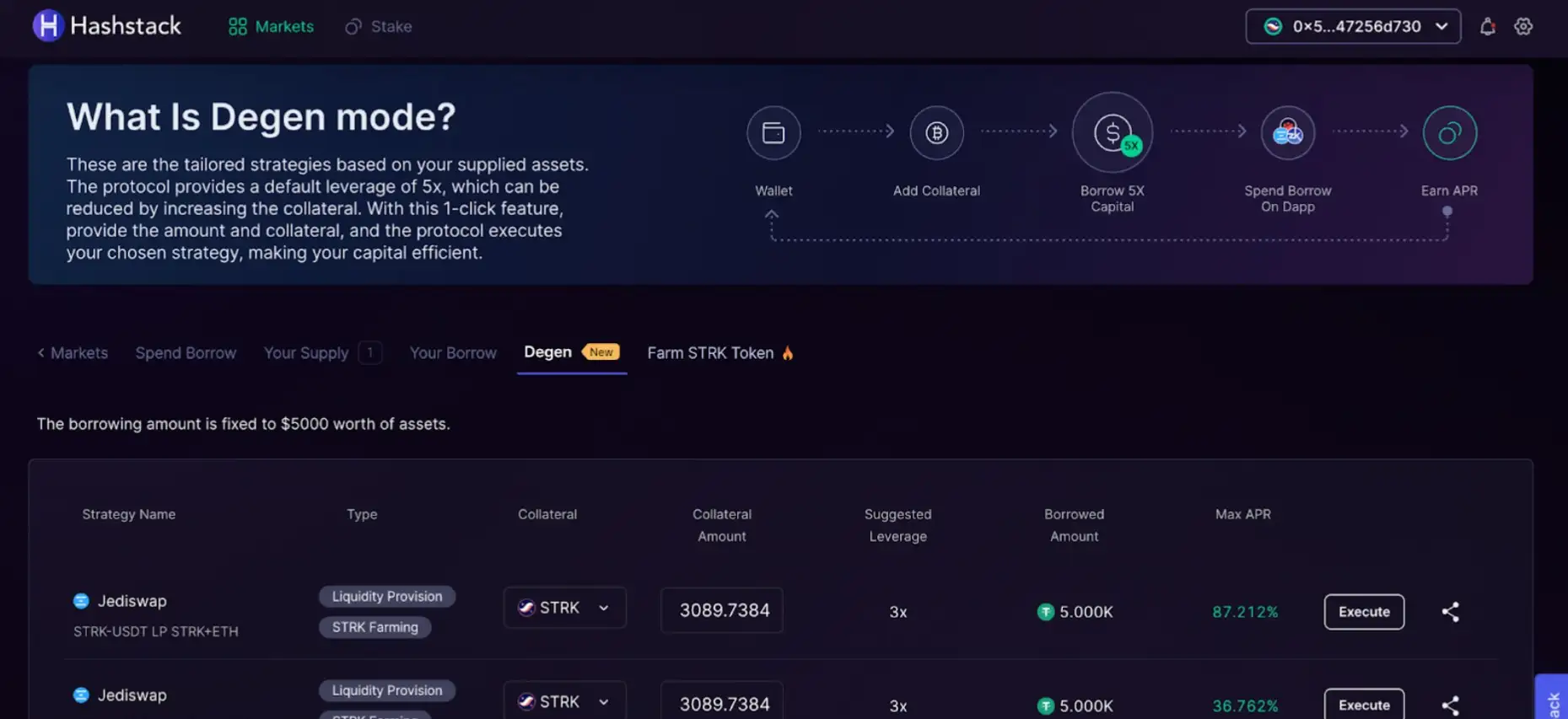
Task: Click the Add Collateral step icon
Action: [936, 133]
